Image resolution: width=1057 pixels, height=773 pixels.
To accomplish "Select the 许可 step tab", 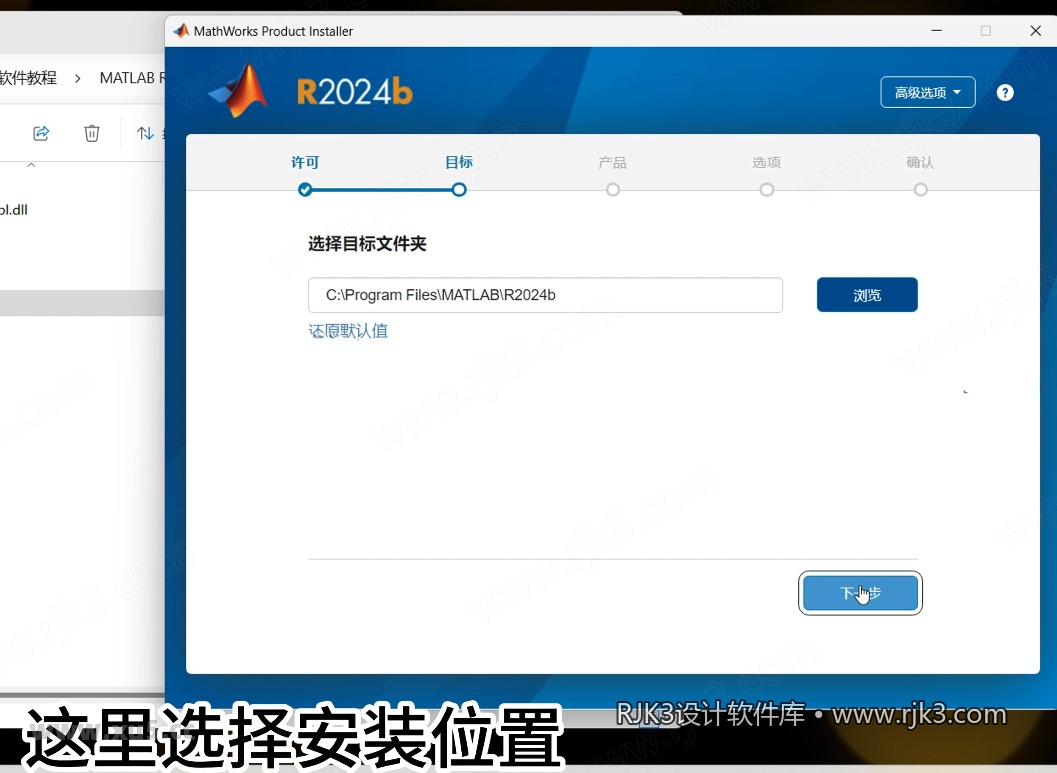I will 305,162.
